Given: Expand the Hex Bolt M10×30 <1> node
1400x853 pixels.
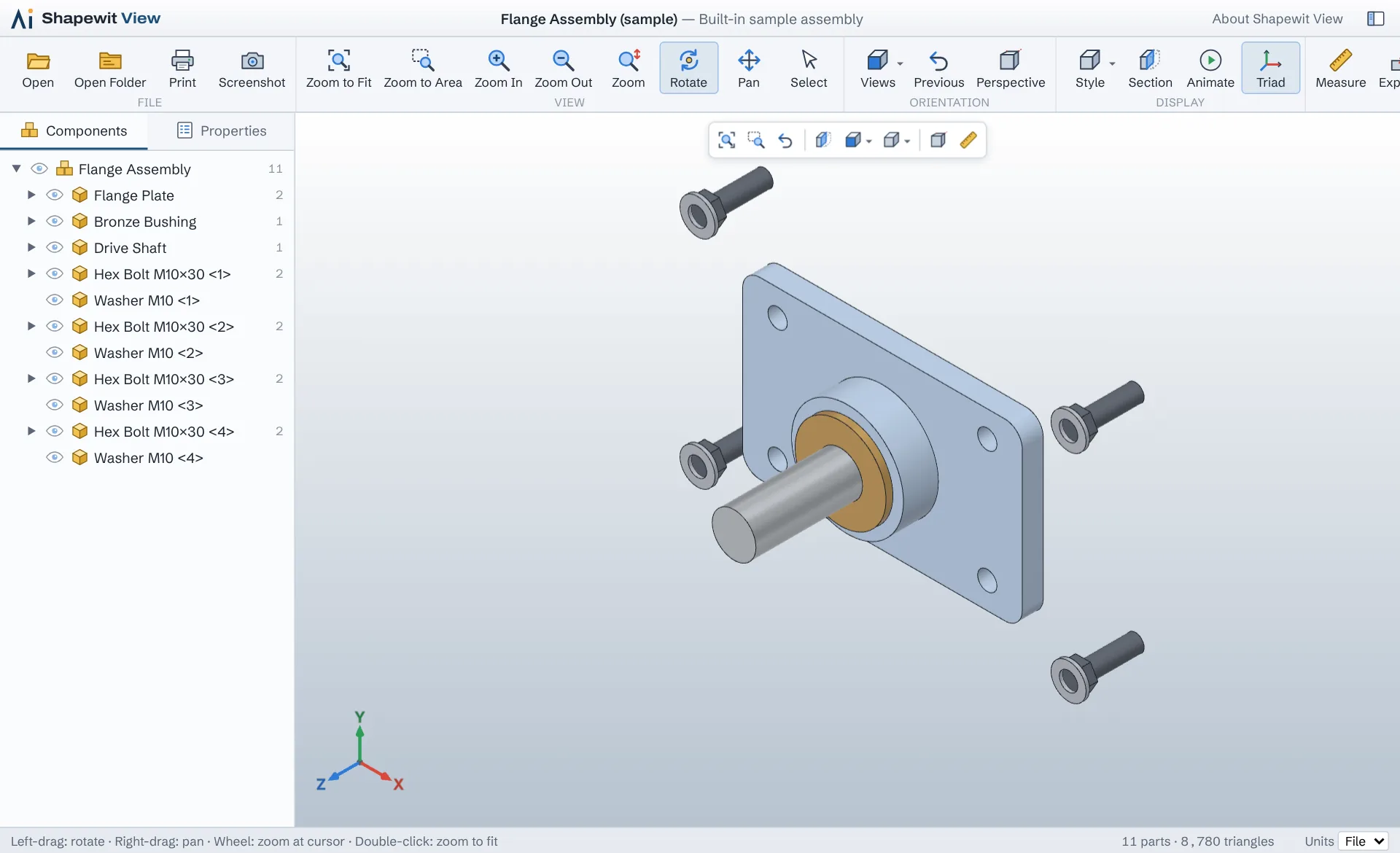Looking at the screenshot, I should tap(31, 274).
